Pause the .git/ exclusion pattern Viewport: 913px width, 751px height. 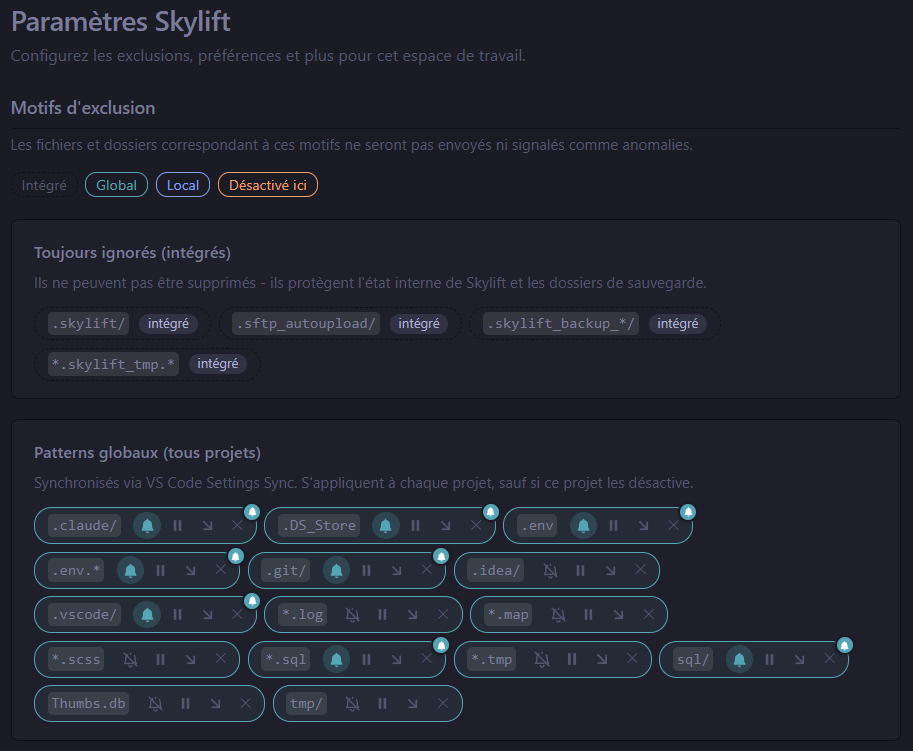(x=366, y=571)
